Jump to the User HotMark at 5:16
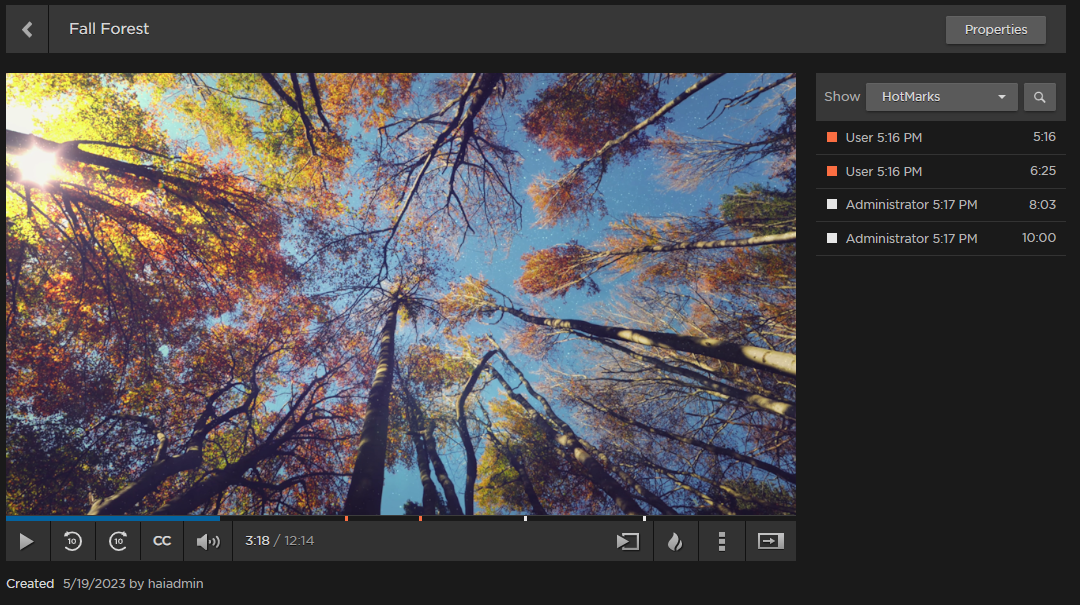The image size is (1080, 605). (940, 137)
